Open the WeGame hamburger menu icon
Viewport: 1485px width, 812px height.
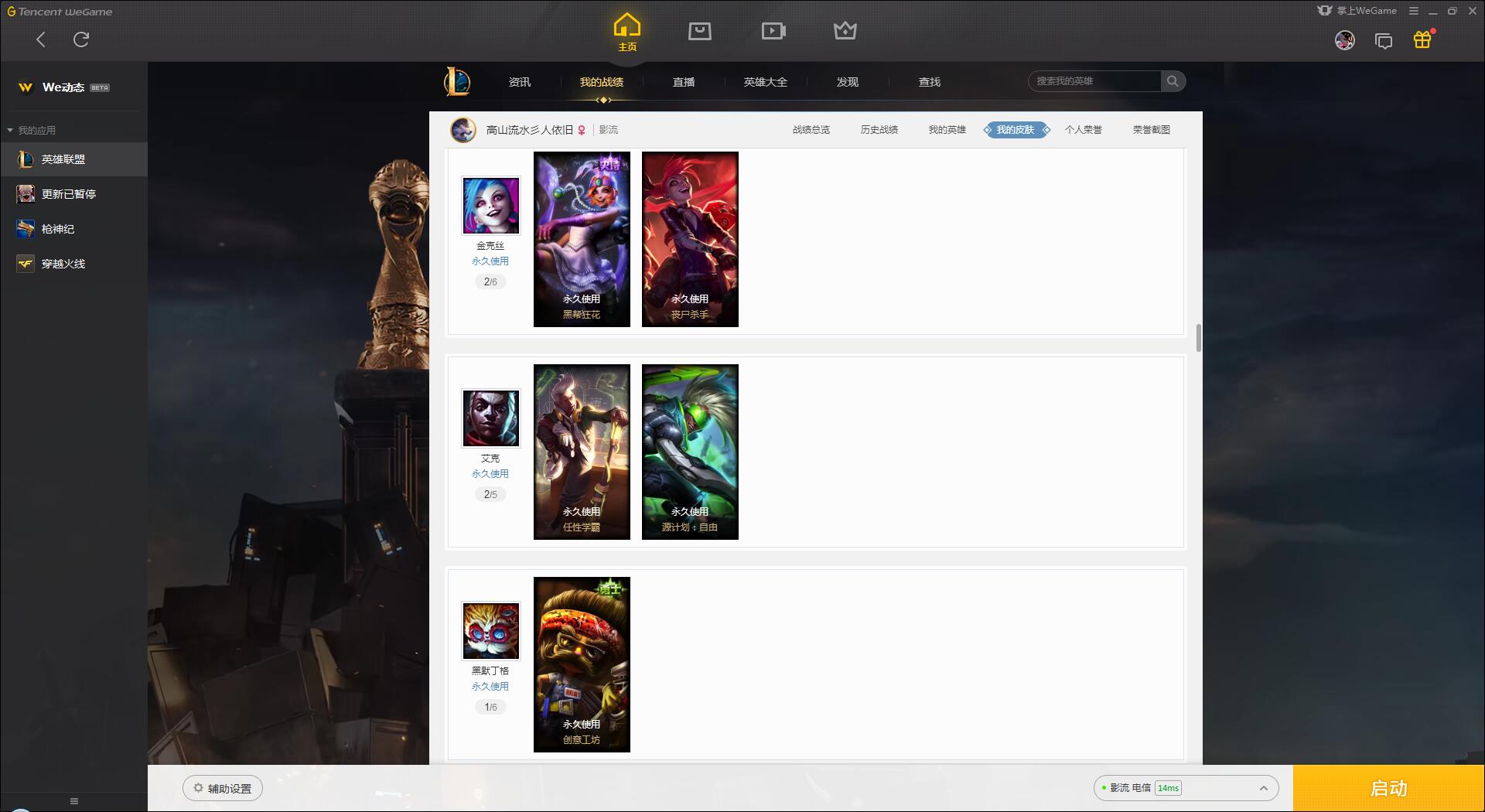tap(1414, 11)
